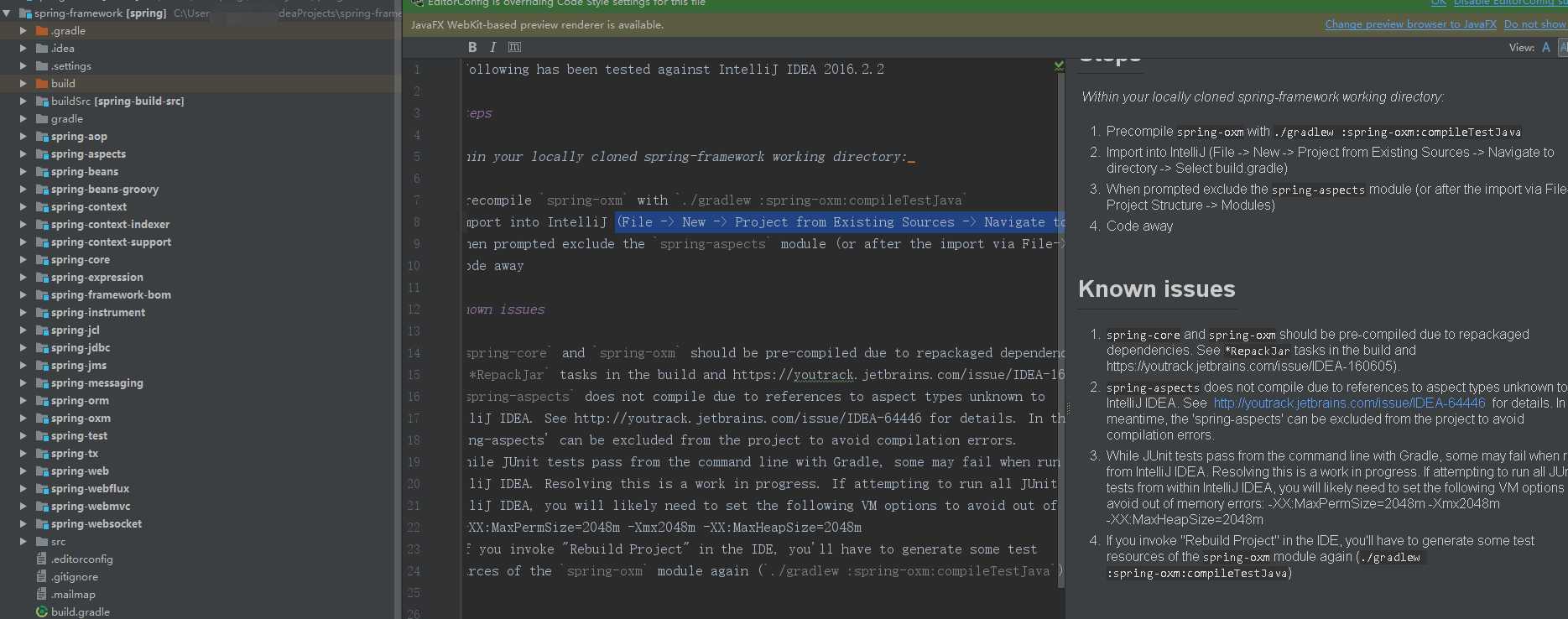Image resolution: width=1568 pixels, height=619 pixels.
Task: Expand the spring-expression module
Action: [x=23, y=278]
